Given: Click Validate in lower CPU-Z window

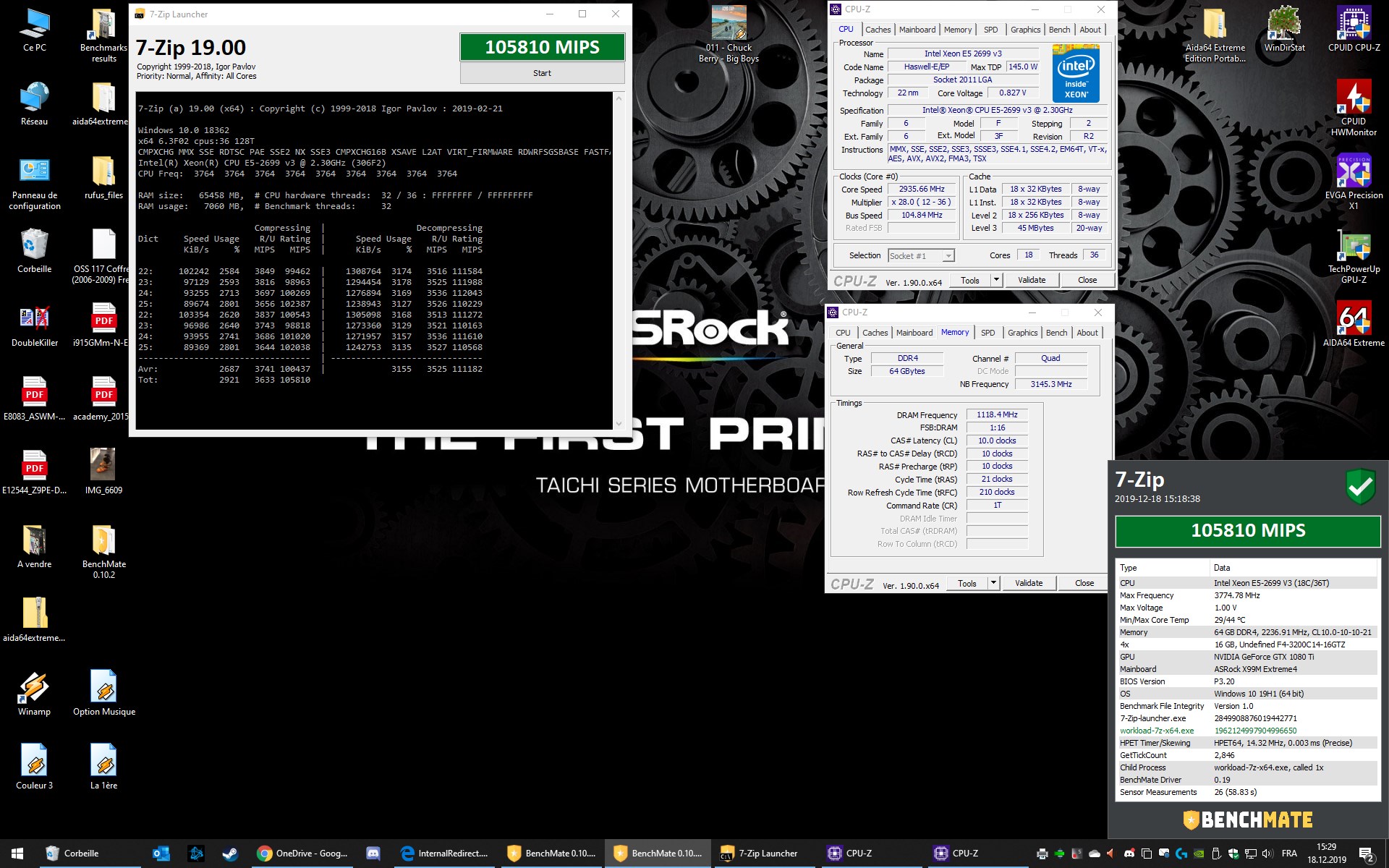Looking at the screenshot, I should [x=1028, y=583].
